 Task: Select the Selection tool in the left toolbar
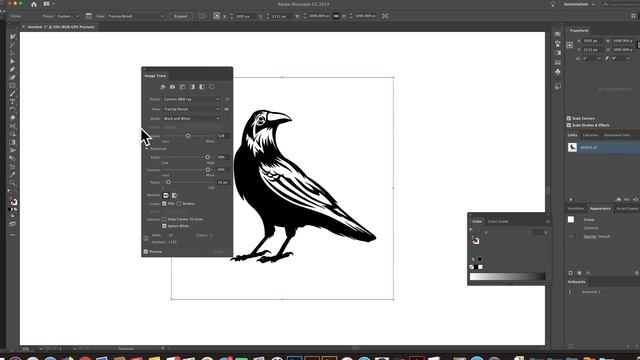coord(13,37)
